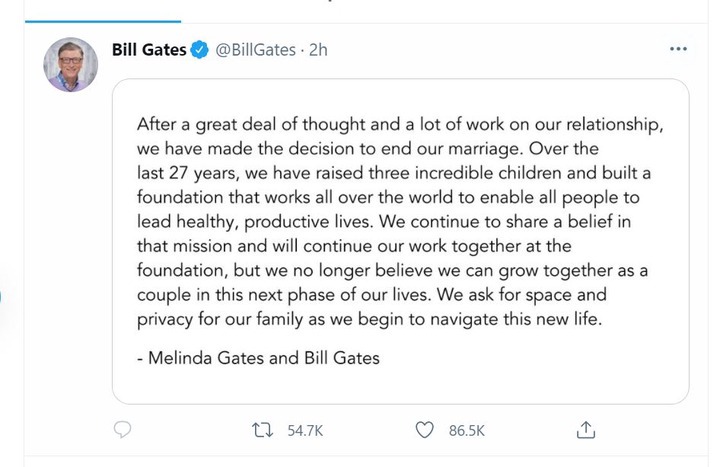The height and width of the screenshot is (467, 720).
Task: Click the reply speech bubble icon
Action: (122, 430)
